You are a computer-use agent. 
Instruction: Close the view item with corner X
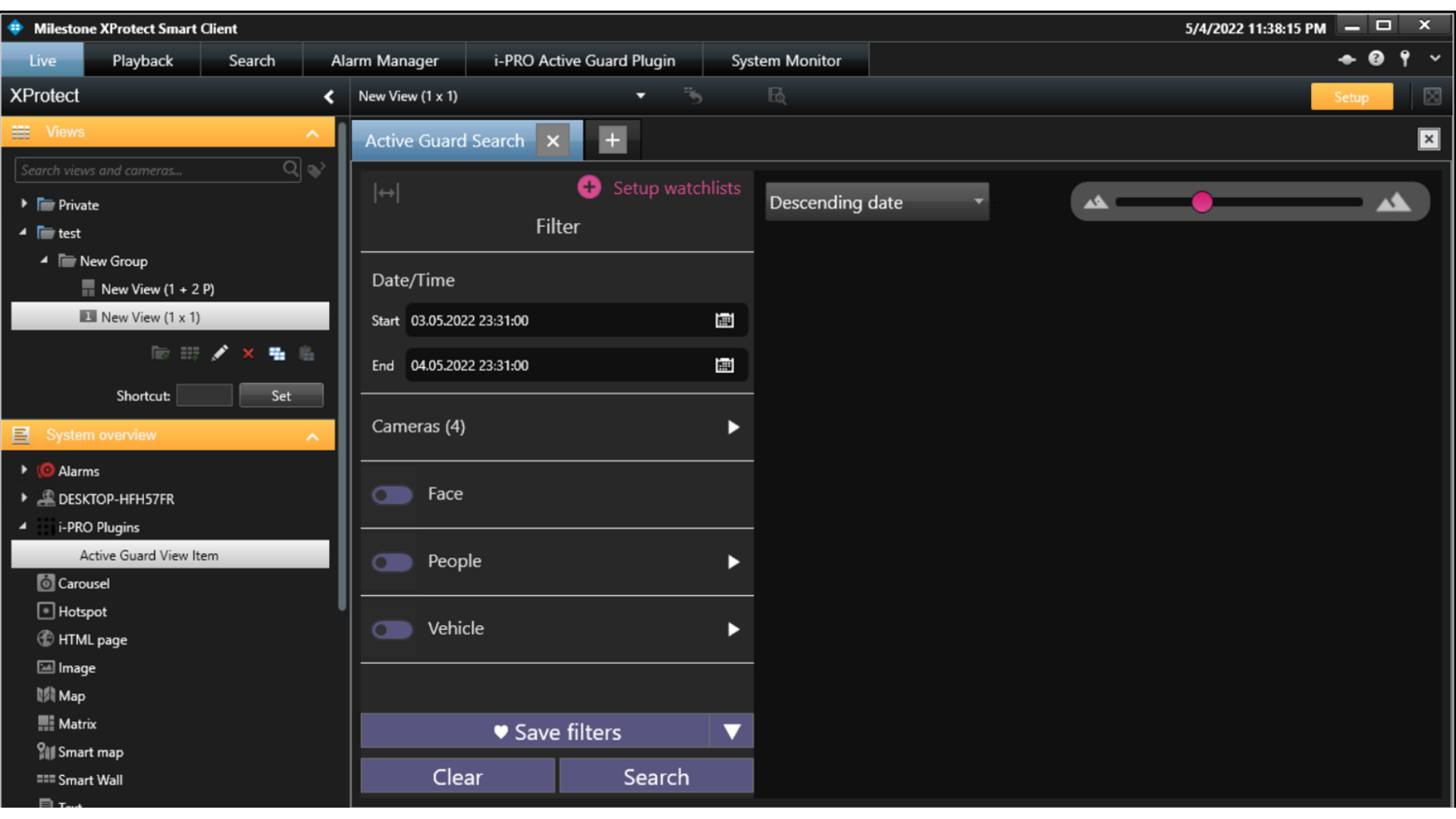1429,139
